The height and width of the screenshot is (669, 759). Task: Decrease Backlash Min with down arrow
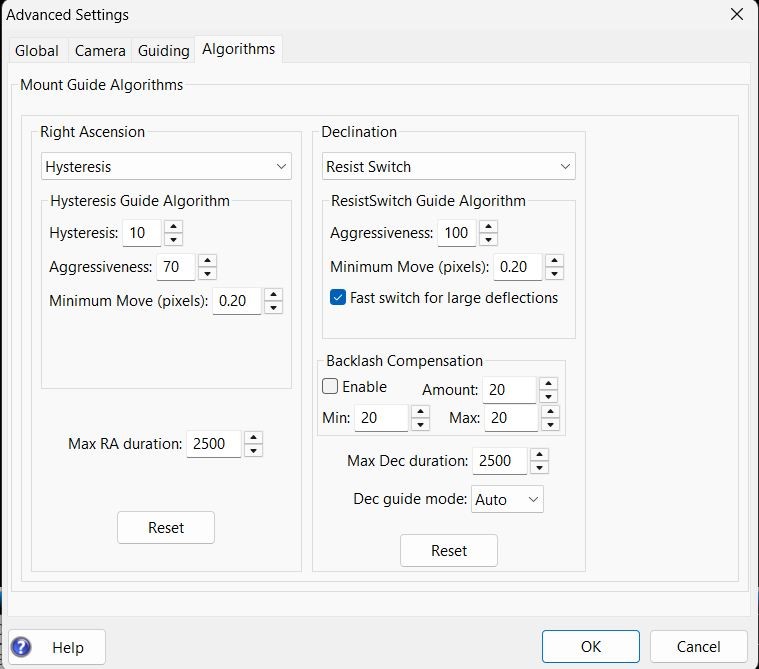420,425
